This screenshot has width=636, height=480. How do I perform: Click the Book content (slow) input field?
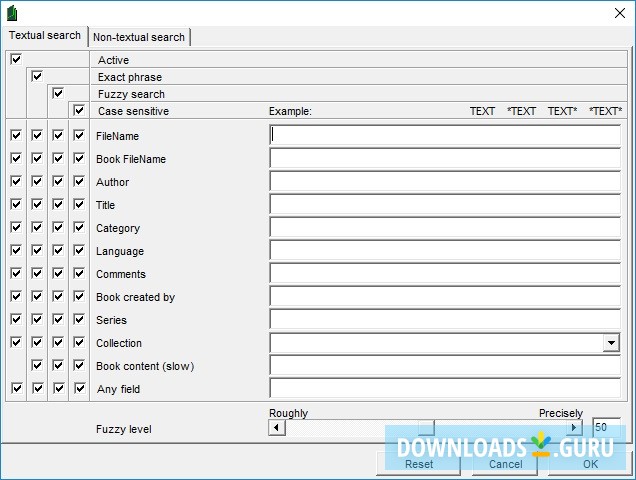pyautogui.click(x=445, y=366)
